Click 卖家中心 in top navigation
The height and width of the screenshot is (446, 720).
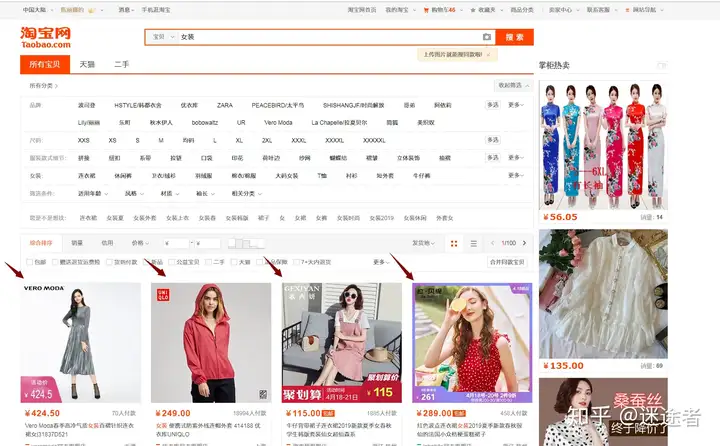(x=561, y=10)
